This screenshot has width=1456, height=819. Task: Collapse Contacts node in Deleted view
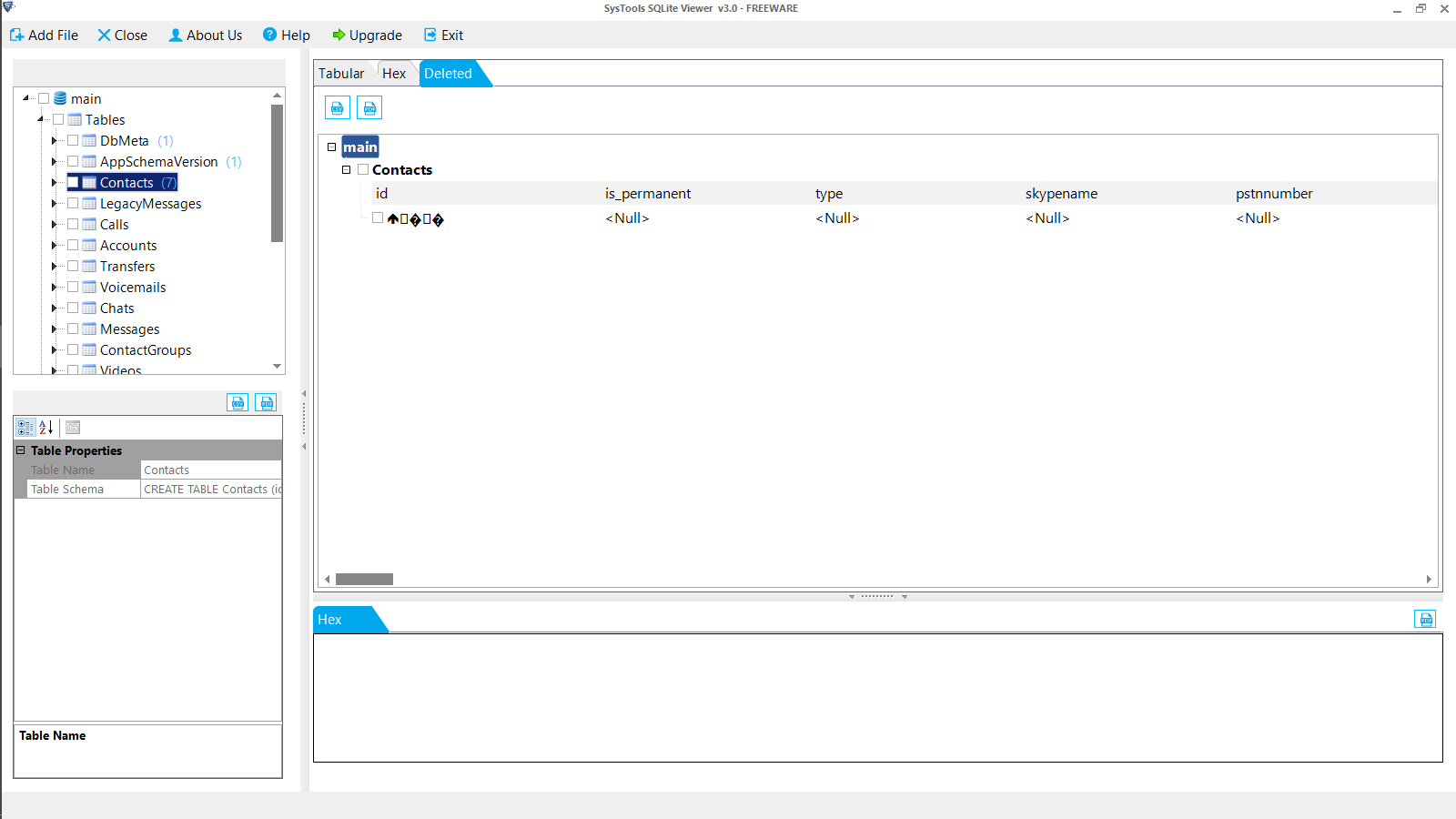pyautogui.click(x=347, y=169)
